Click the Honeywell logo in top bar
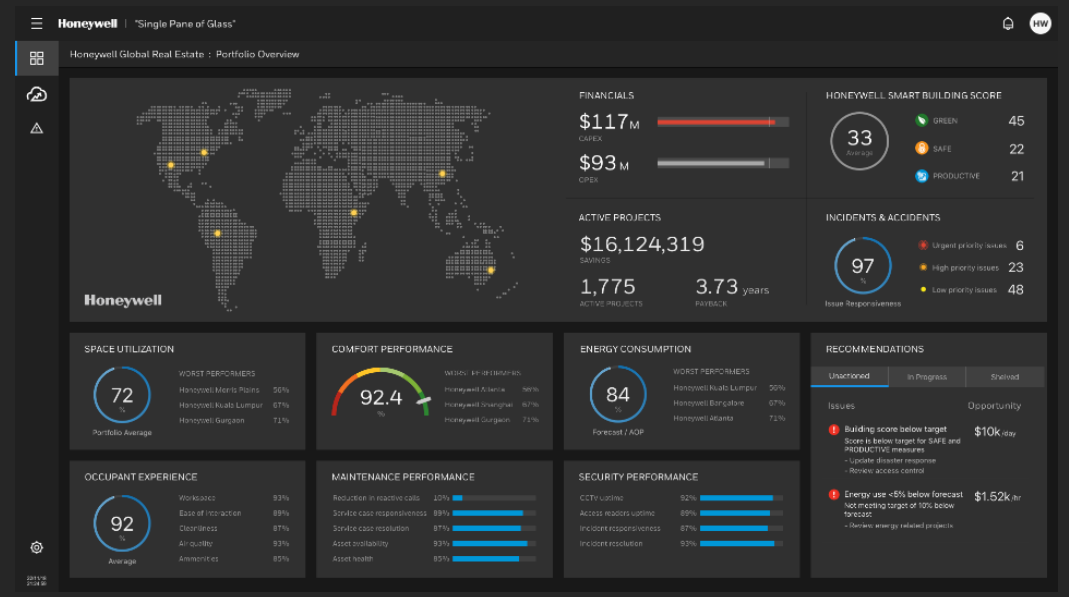Viewport: 1069px width, 597px height. [x=87, y=24]
